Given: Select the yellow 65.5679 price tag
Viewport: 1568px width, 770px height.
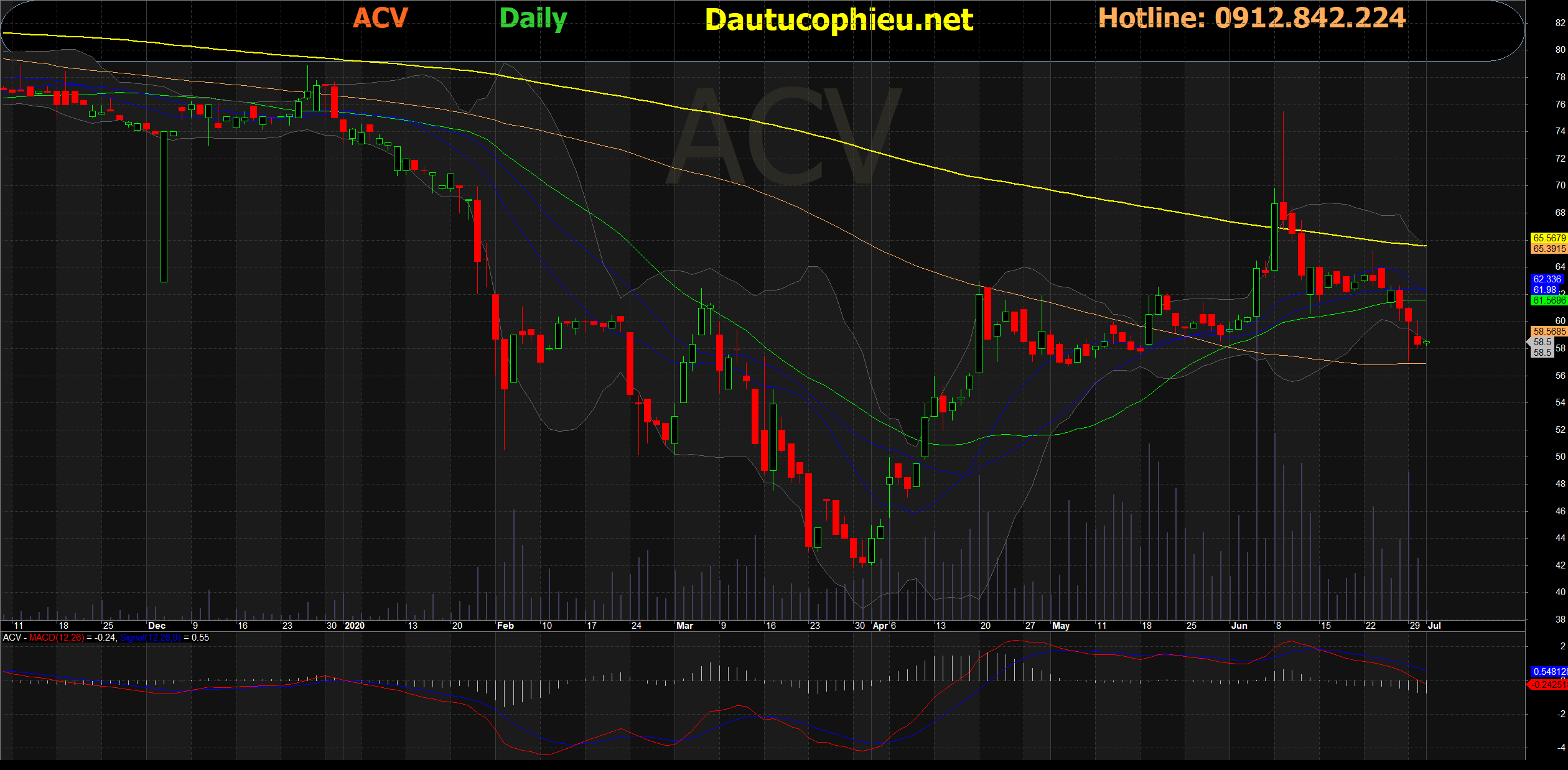Looking at the screenshot, I should (1549, 238).
